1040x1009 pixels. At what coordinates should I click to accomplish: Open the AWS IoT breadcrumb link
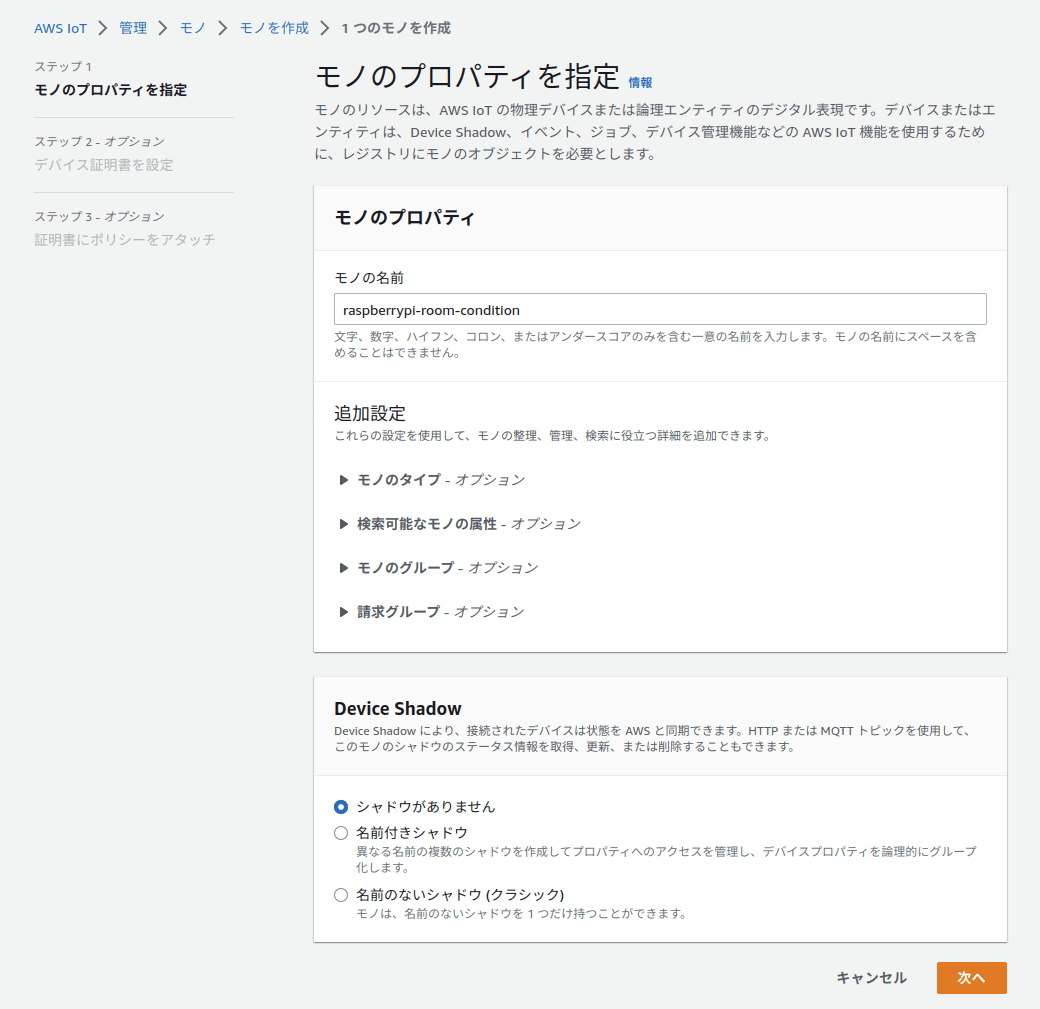click(60, 29)
